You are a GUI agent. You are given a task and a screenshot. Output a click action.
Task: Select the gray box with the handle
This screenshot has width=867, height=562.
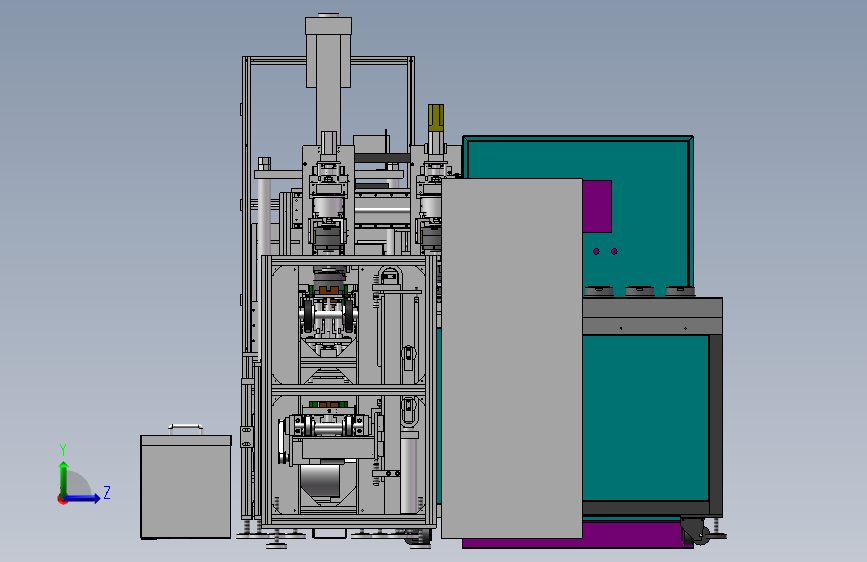point(185,487)
